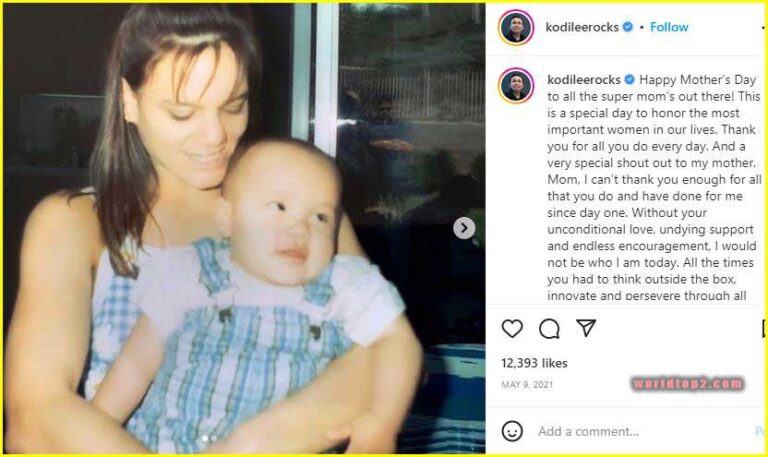Click the verified badge beside header username
The image size is (768, 457).
[627, 27]
